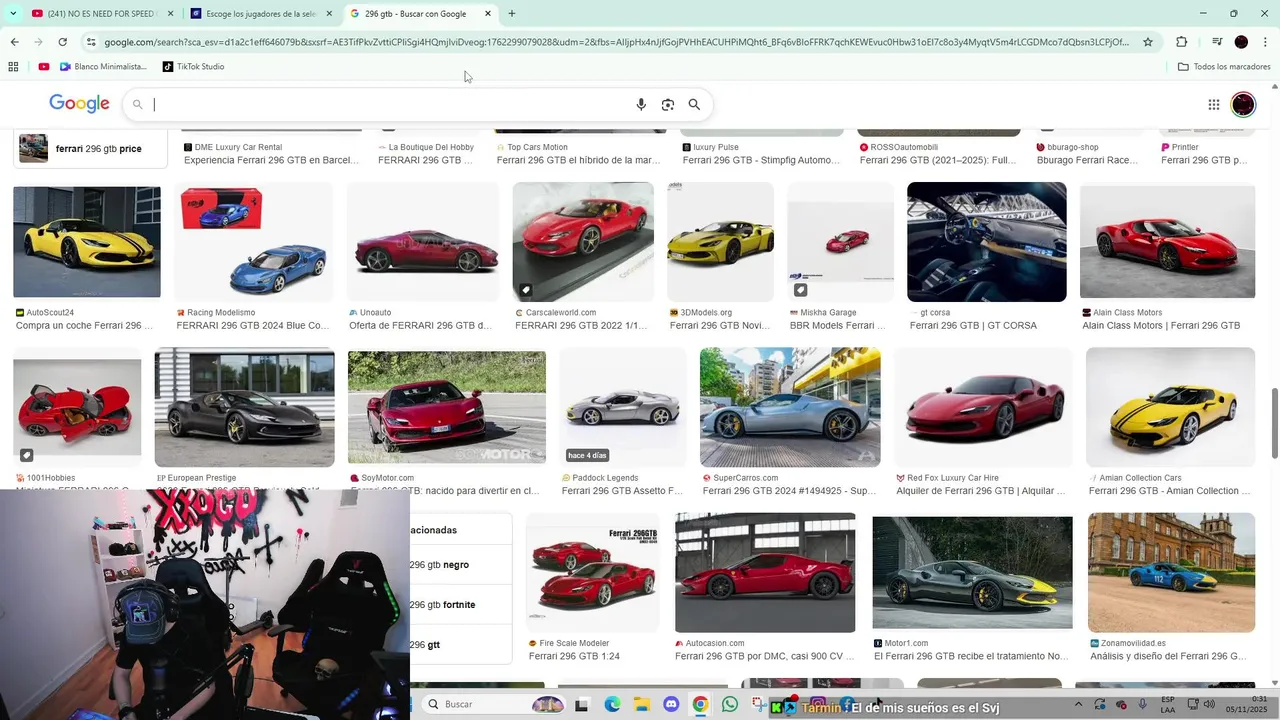Screen dimensions: 1280x720
Task: Show hidden system tray icons chevron
Action: [1078, 704]
